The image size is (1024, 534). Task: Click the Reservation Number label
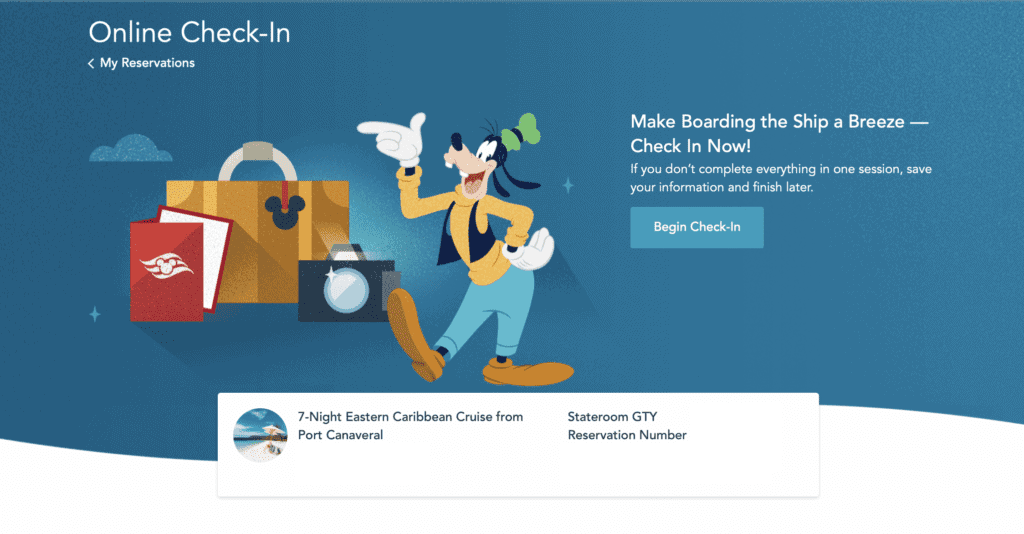627,435
